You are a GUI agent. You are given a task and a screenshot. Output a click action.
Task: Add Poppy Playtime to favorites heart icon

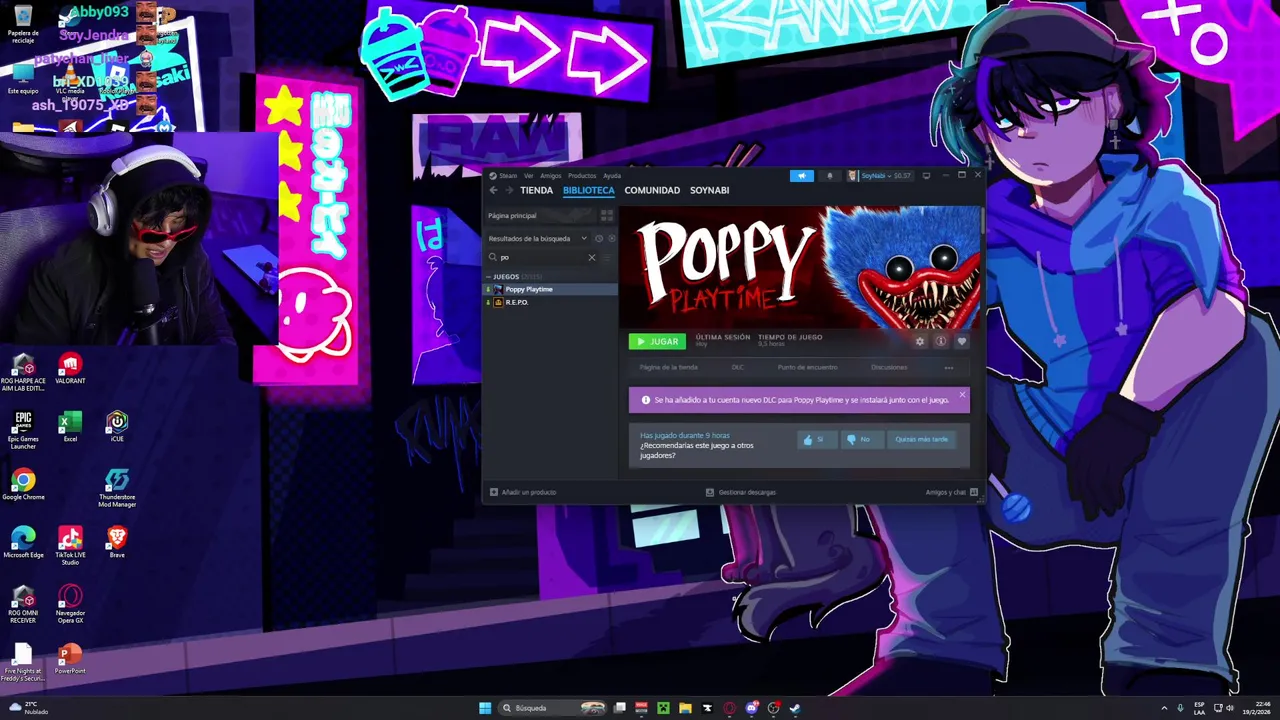point(962,341)
